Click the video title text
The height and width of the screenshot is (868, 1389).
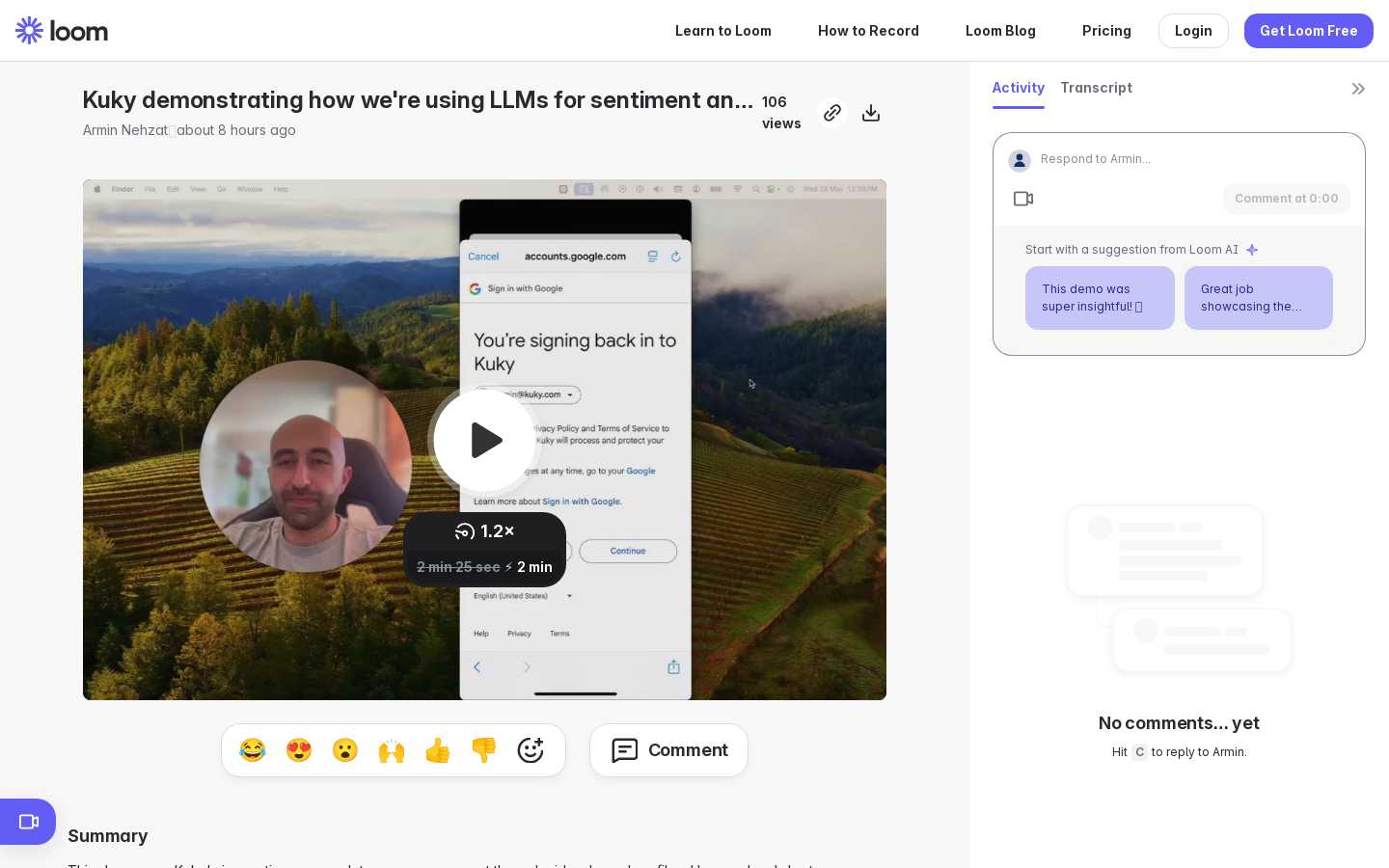[418, 100]
